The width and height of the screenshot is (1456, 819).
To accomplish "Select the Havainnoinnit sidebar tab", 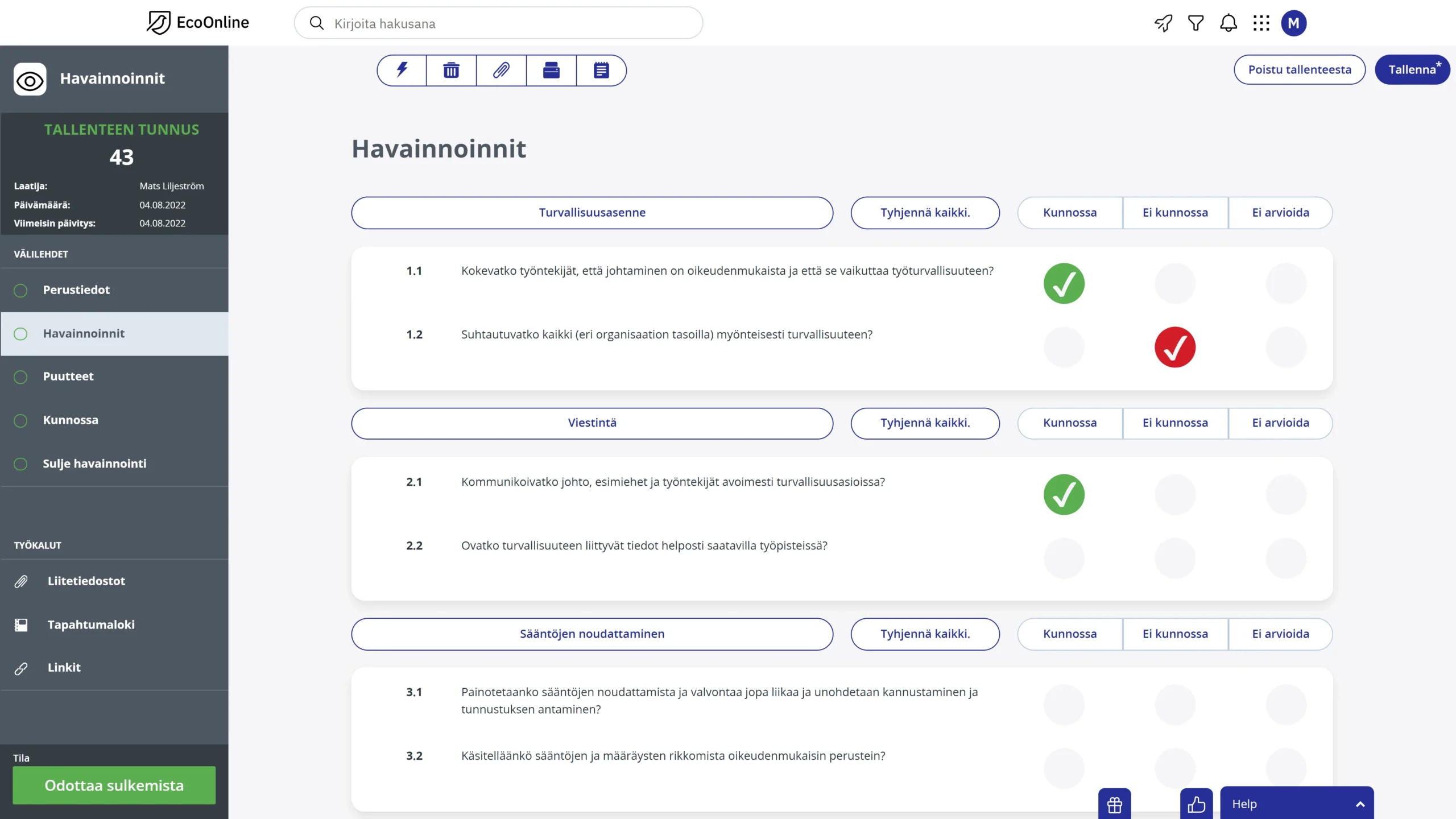I will [x=114, y=334].
